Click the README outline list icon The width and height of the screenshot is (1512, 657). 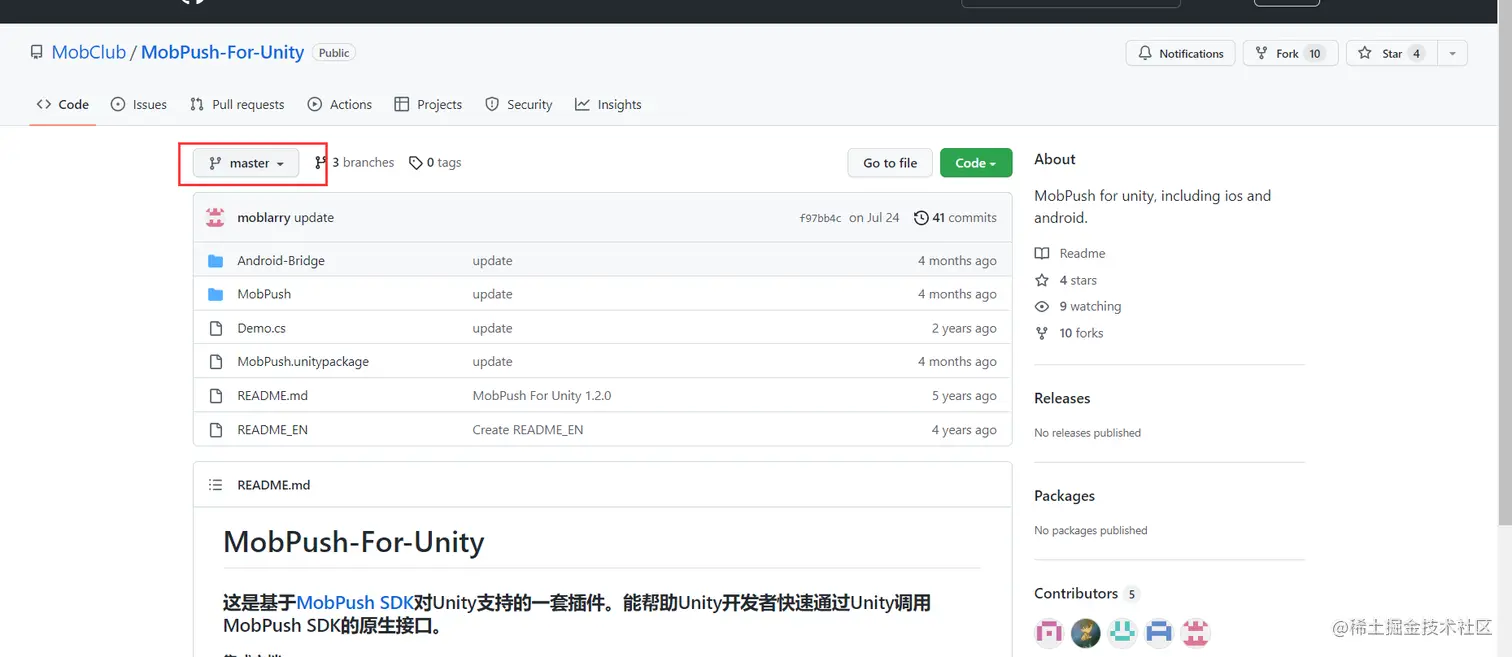click(x=215, y=484)
